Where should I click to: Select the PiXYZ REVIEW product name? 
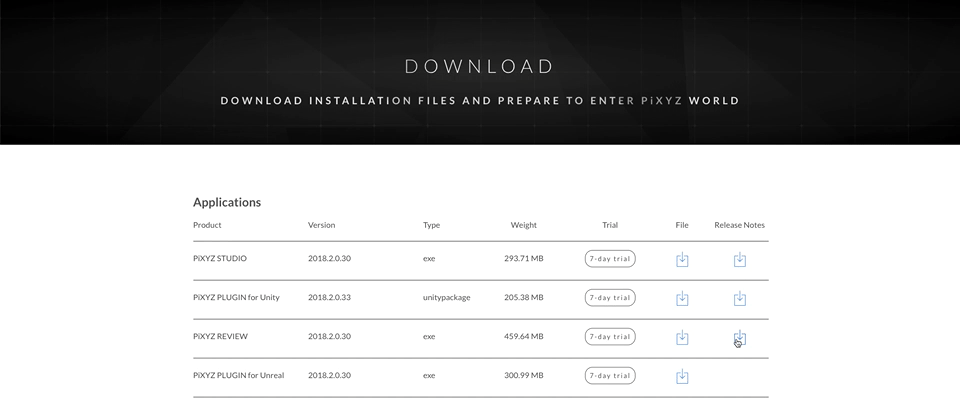click(219, 336)
